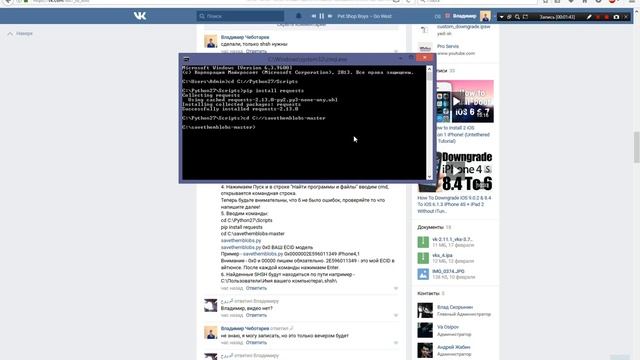640x360 pixels.
Task: Open 'How To Downgrade iOS 9.0.2 & 8.4' video title
Action: point(454,204)
